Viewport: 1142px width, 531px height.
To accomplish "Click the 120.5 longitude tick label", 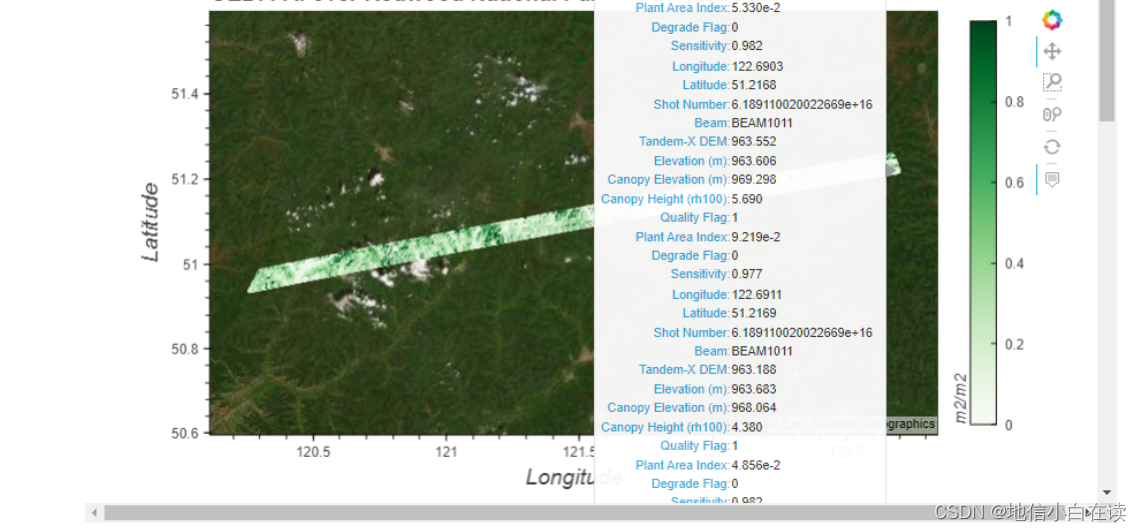I will [314, 452].
